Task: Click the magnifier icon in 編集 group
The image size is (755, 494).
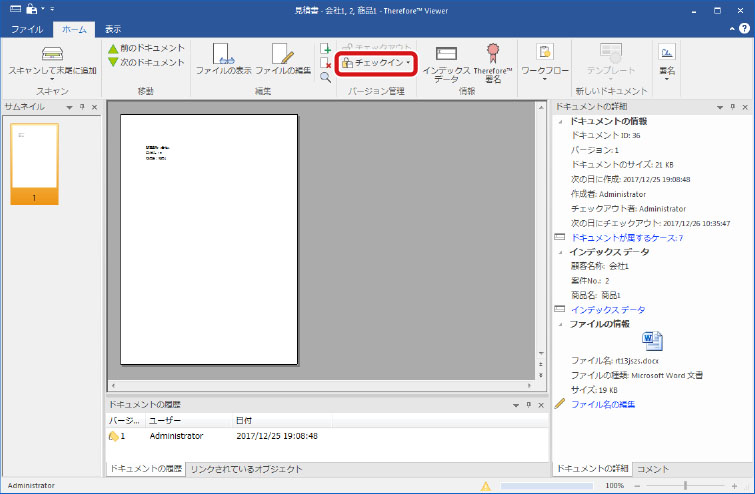Action: pos(326,77)
